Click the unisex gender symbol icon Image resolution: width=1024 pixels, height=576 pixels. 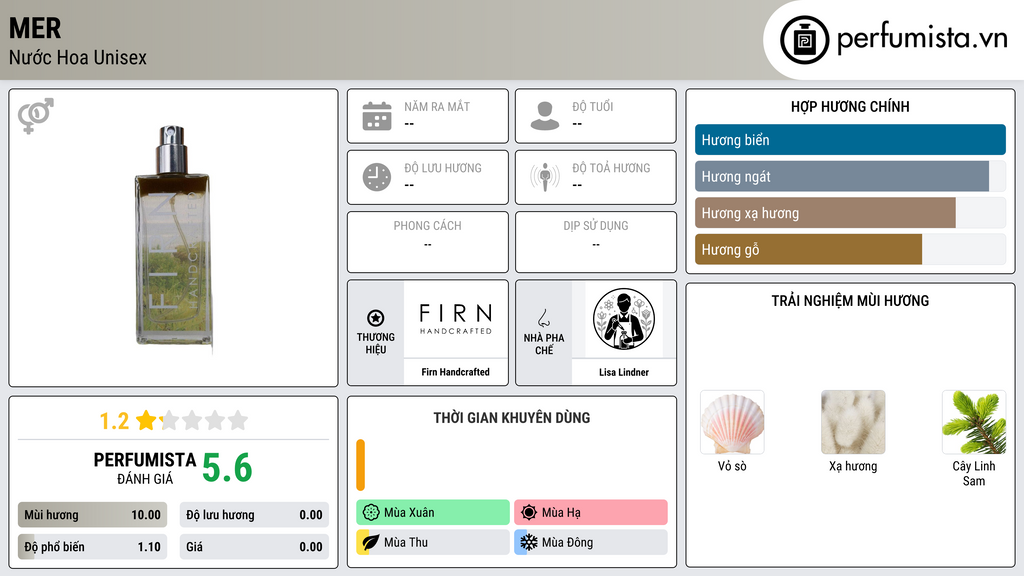pyautogui.click(x=36, y=116)
